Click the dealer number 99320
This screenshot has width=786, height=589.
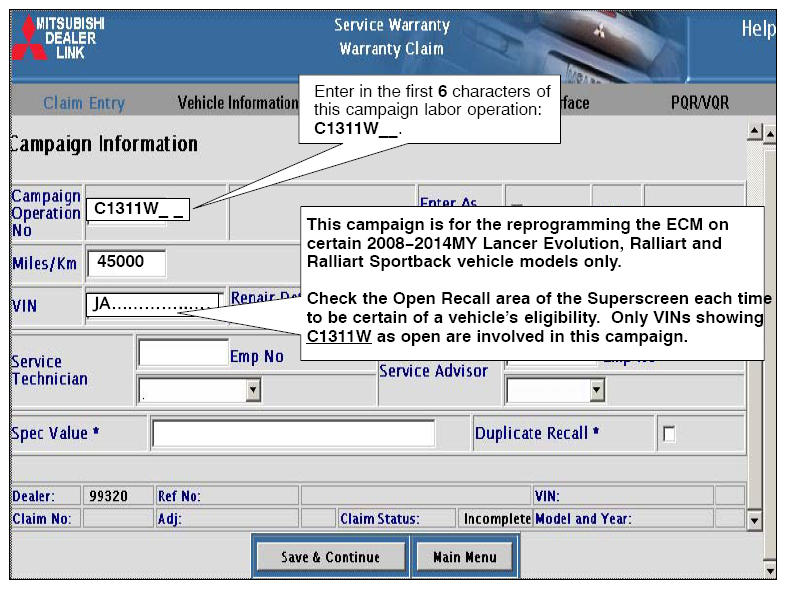point(108,496)
